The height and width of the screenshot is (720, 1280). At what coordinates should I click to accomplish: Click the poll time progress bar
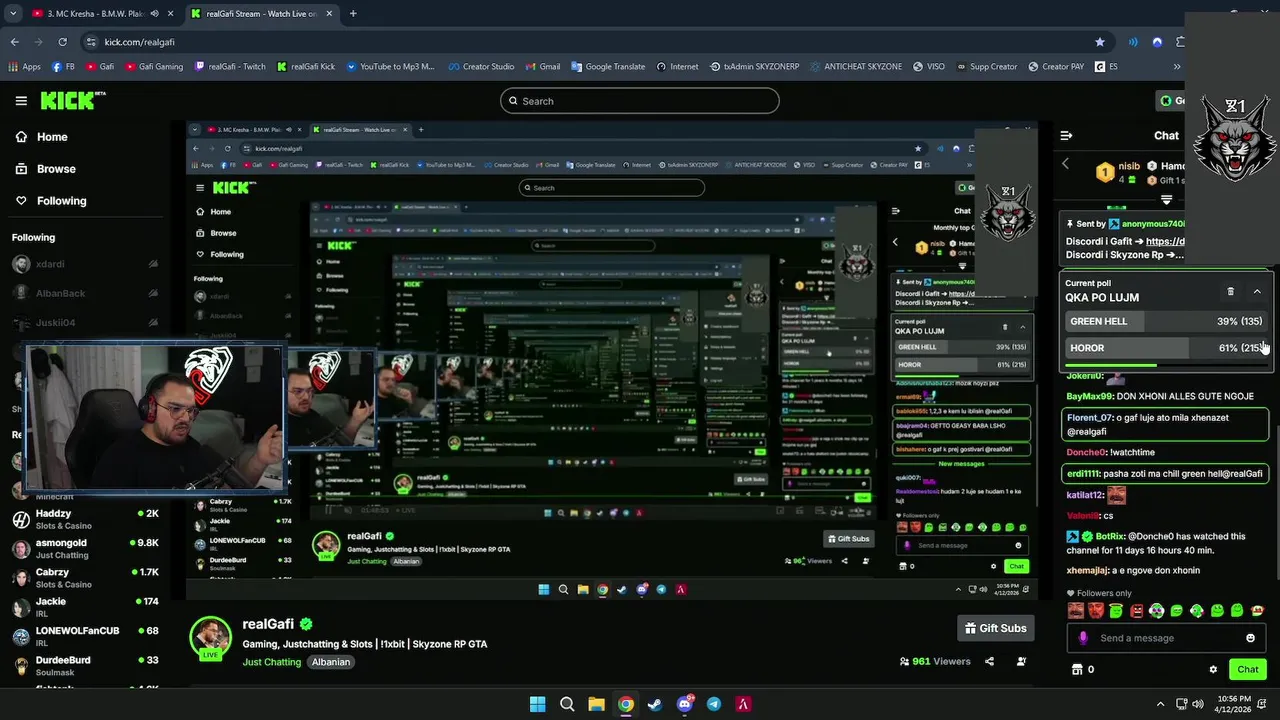click(x=1166, y=365)
